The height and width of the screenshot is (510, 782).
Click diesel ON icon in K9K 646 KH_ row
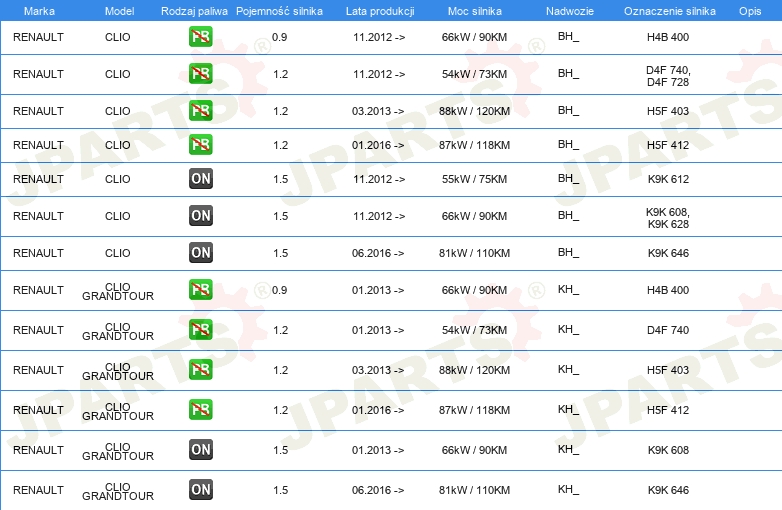(x=201, y=489)
